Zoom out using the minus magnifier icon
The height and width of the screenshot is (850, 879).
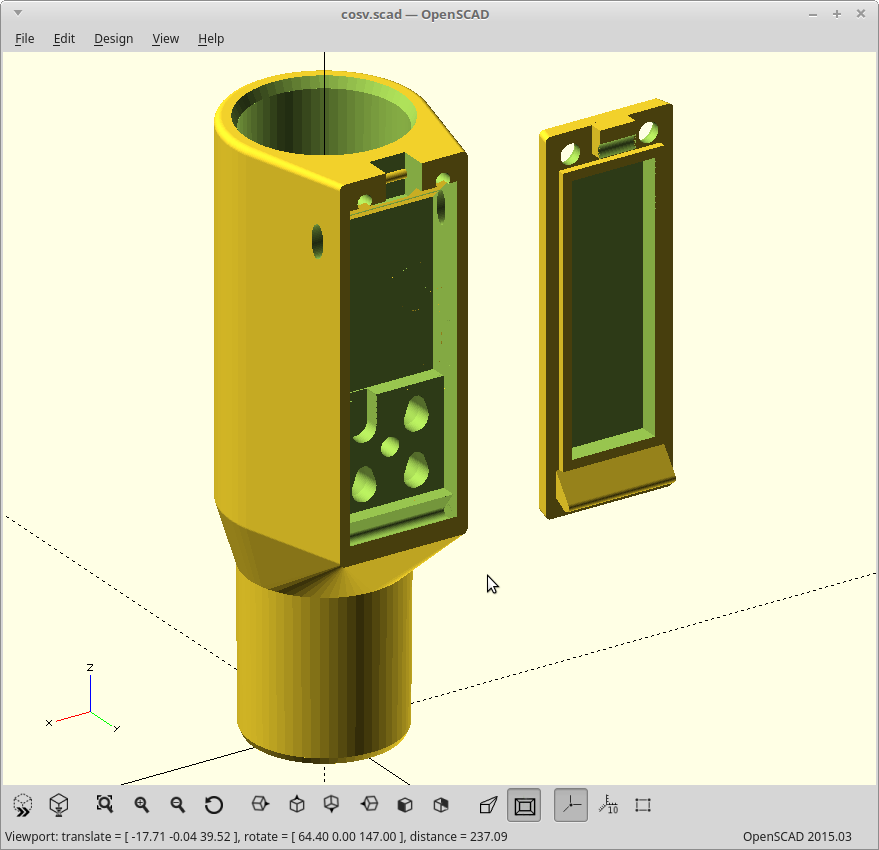(x=178, y=804)
